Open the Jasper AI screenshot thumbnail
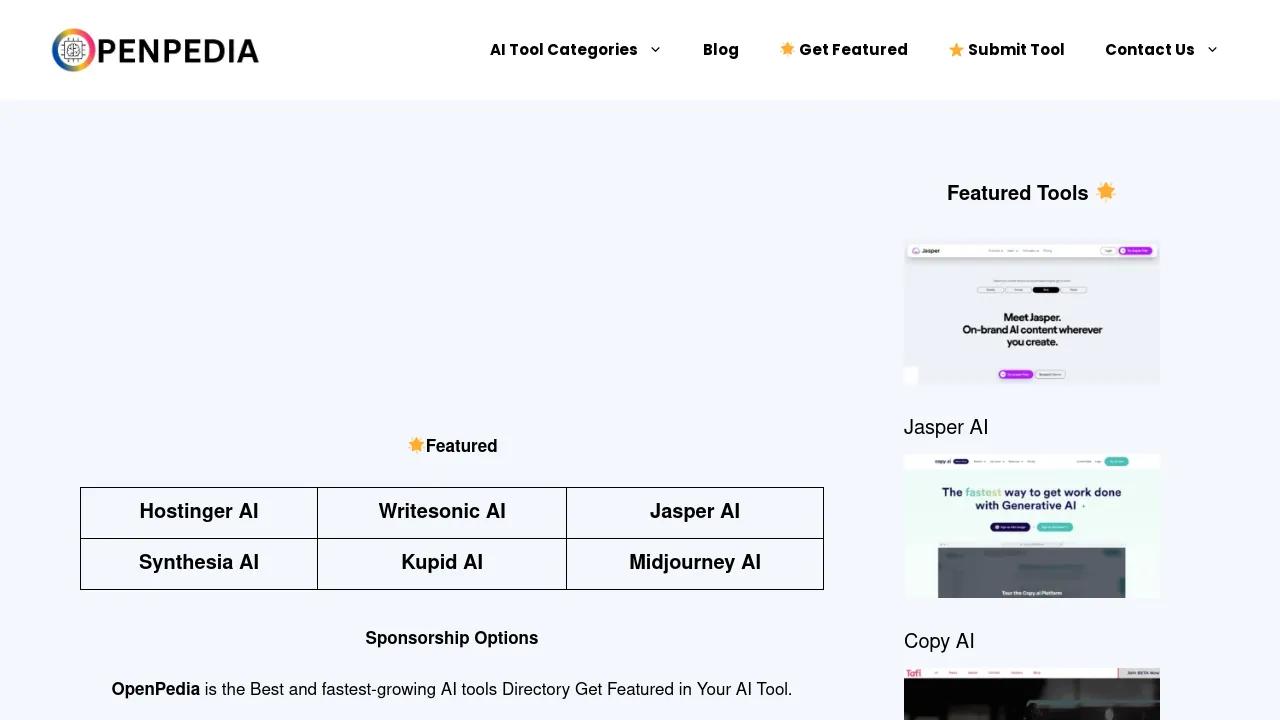Screen dimensions: 1280x720 (1031, 313)
